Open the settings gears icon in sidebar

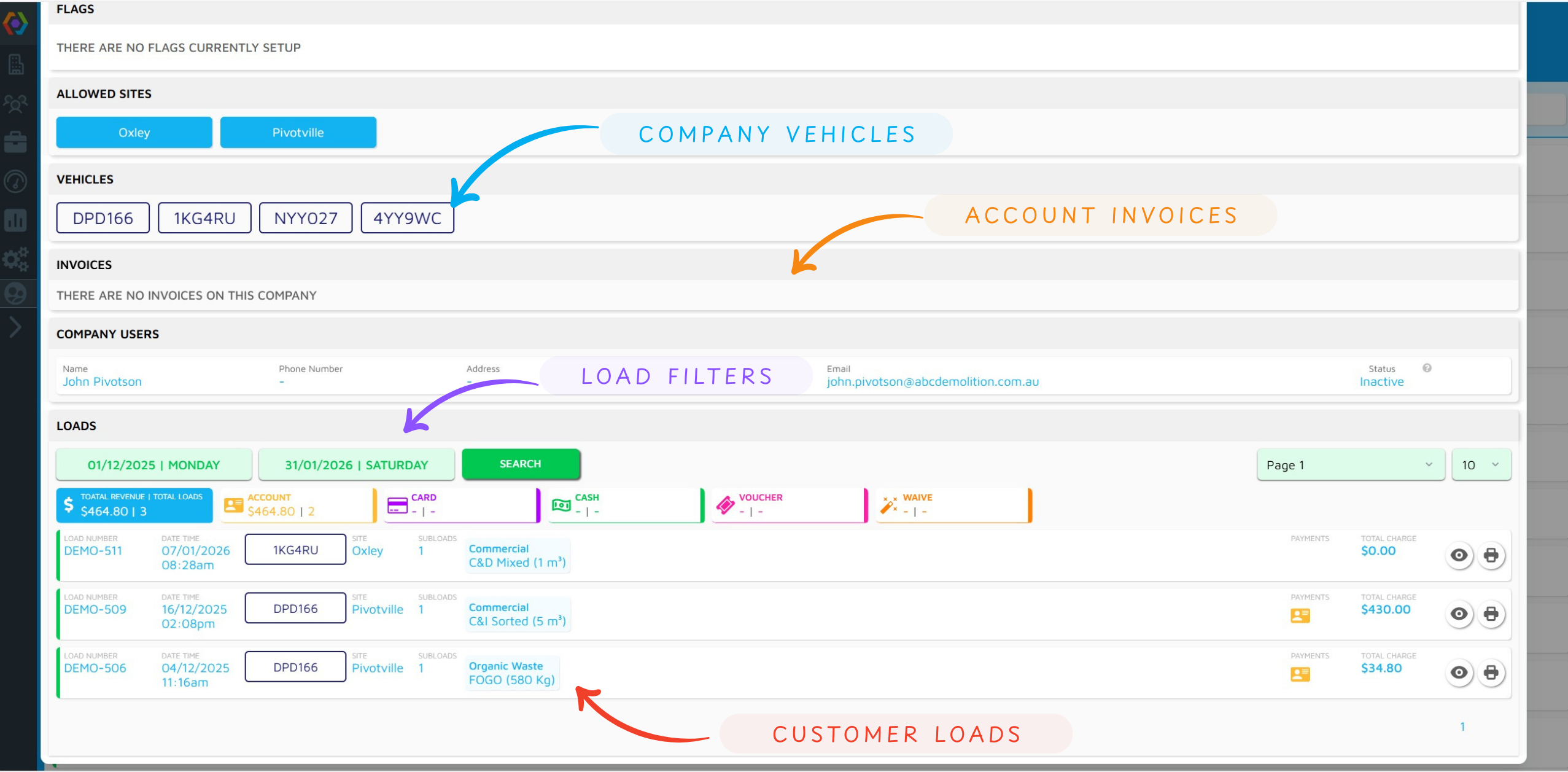tap(15, 259)
